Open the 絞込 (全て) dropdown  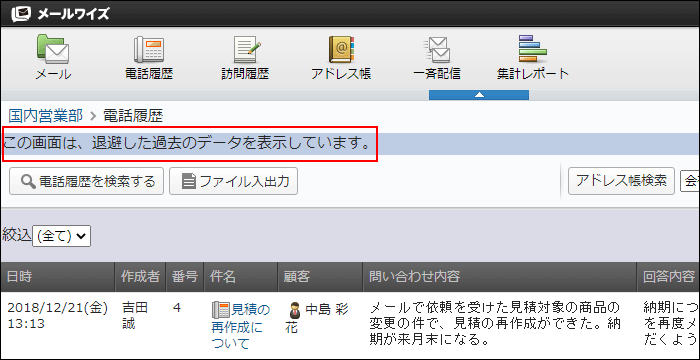coord(62,236)
